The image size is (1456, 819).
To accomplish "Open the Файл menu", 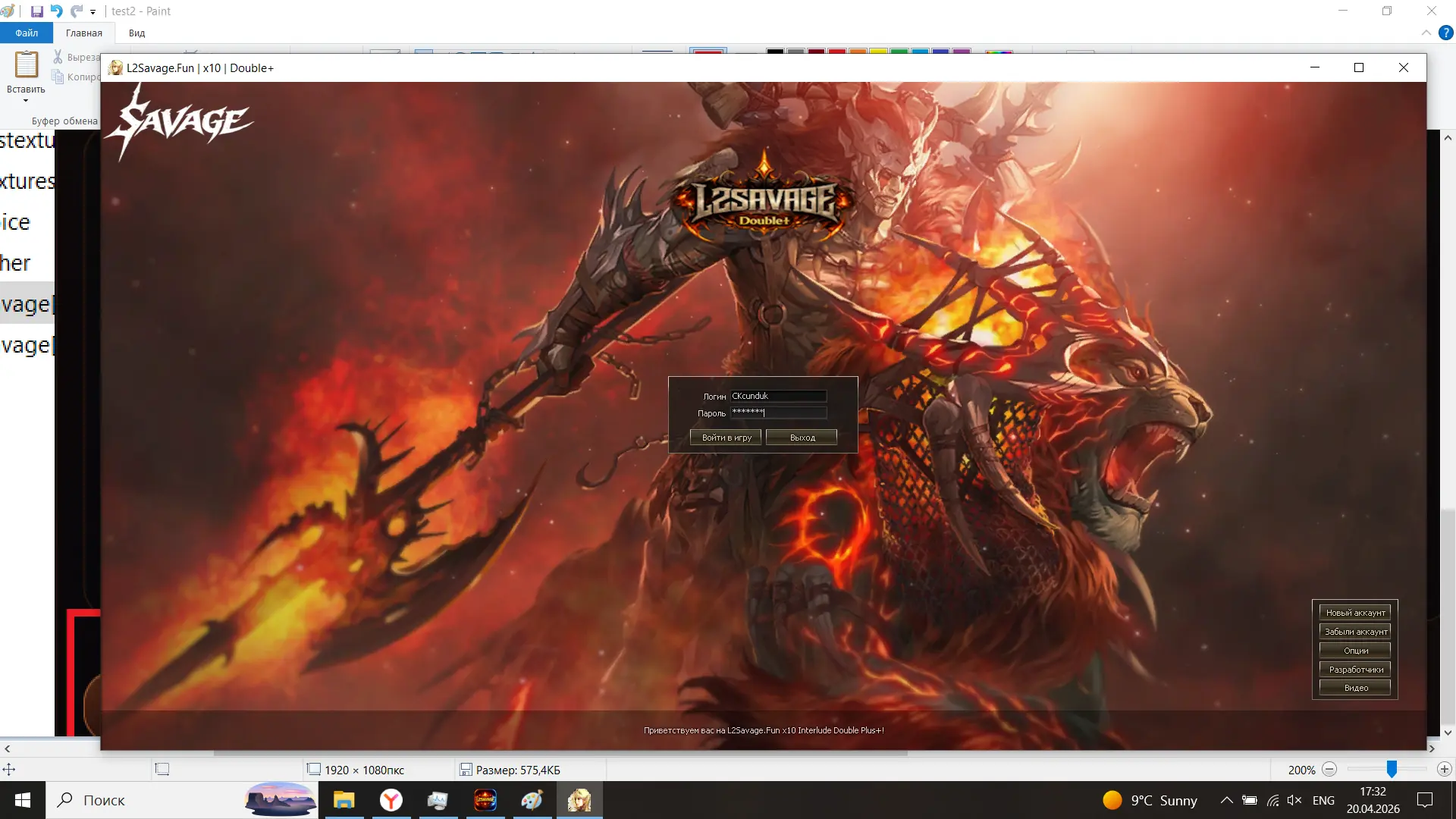I will [x=27, y=33].
